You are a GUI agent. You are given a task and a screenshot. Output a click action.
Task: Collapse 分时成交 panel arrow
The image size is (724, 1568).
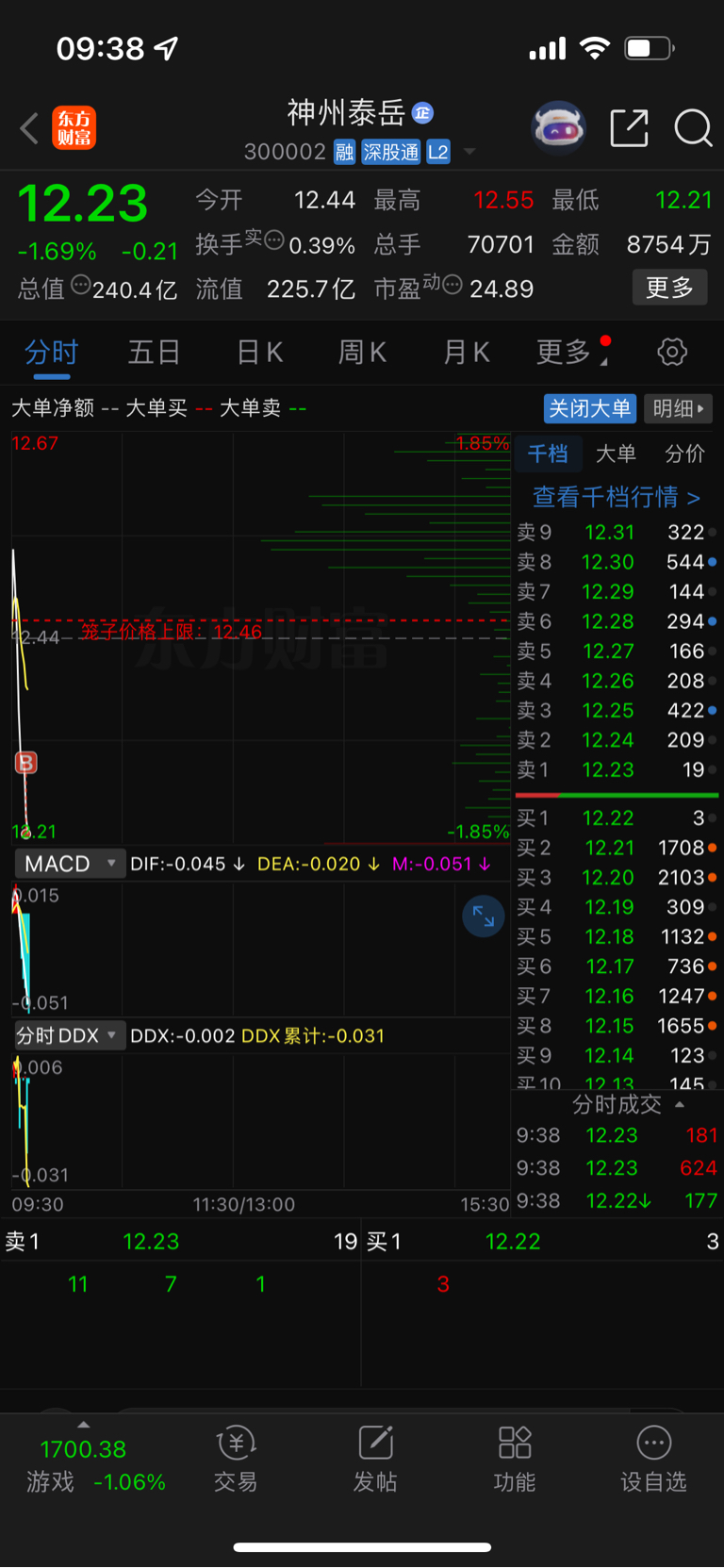tap(680, 1104)
